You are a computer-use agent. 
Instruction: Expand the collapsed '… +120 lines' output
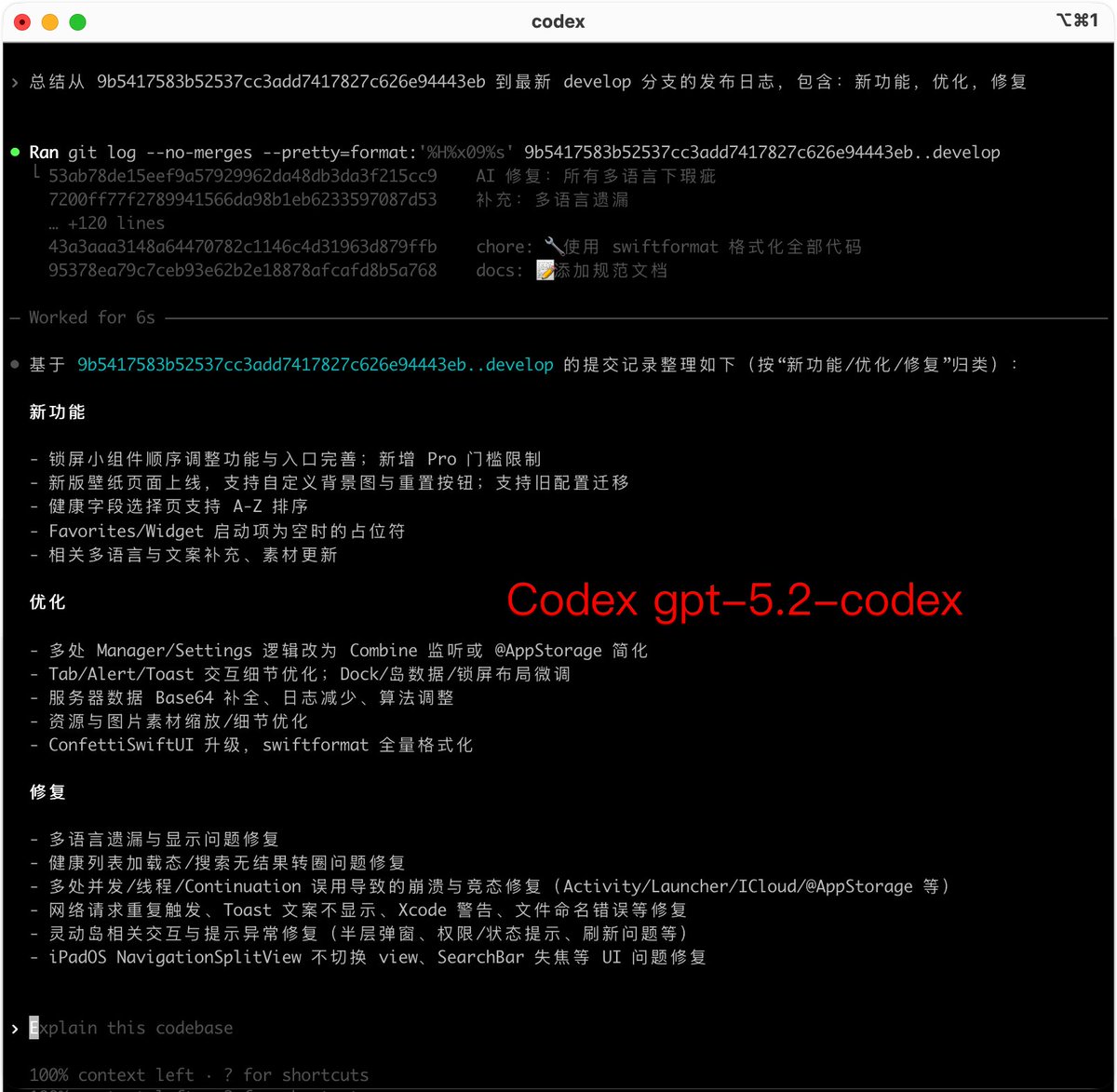(x=106, y=223)
